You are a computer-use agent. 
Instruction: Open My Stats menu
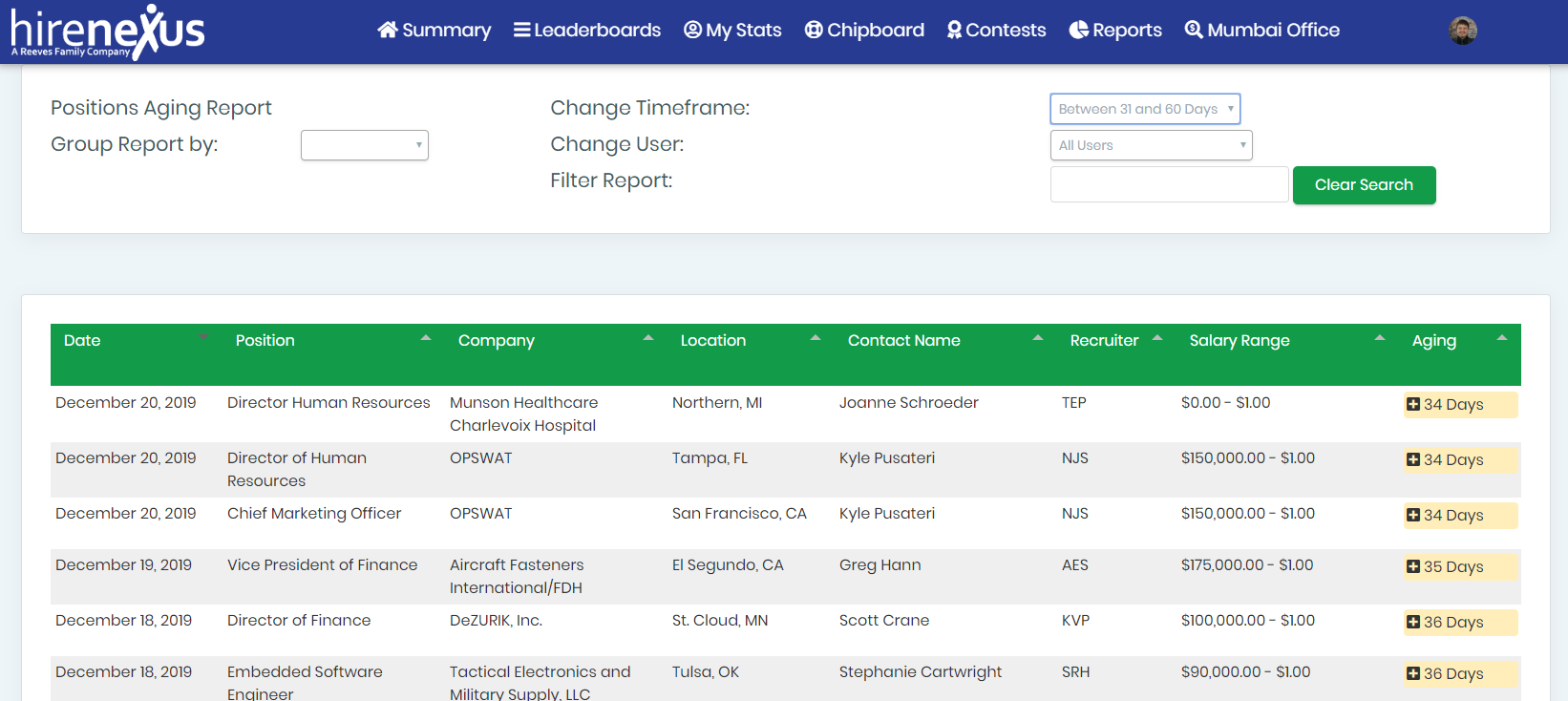pyautogui.click(x=733, y=30)
